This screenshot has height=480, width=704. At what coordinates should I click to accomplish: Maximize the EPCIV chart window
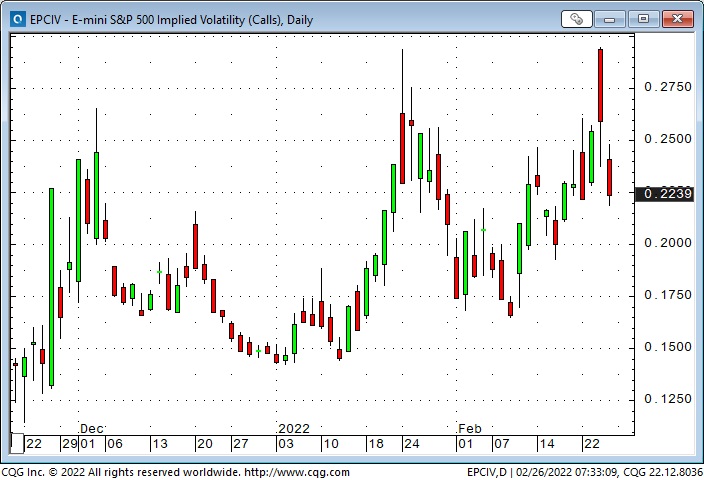[643, 19]
